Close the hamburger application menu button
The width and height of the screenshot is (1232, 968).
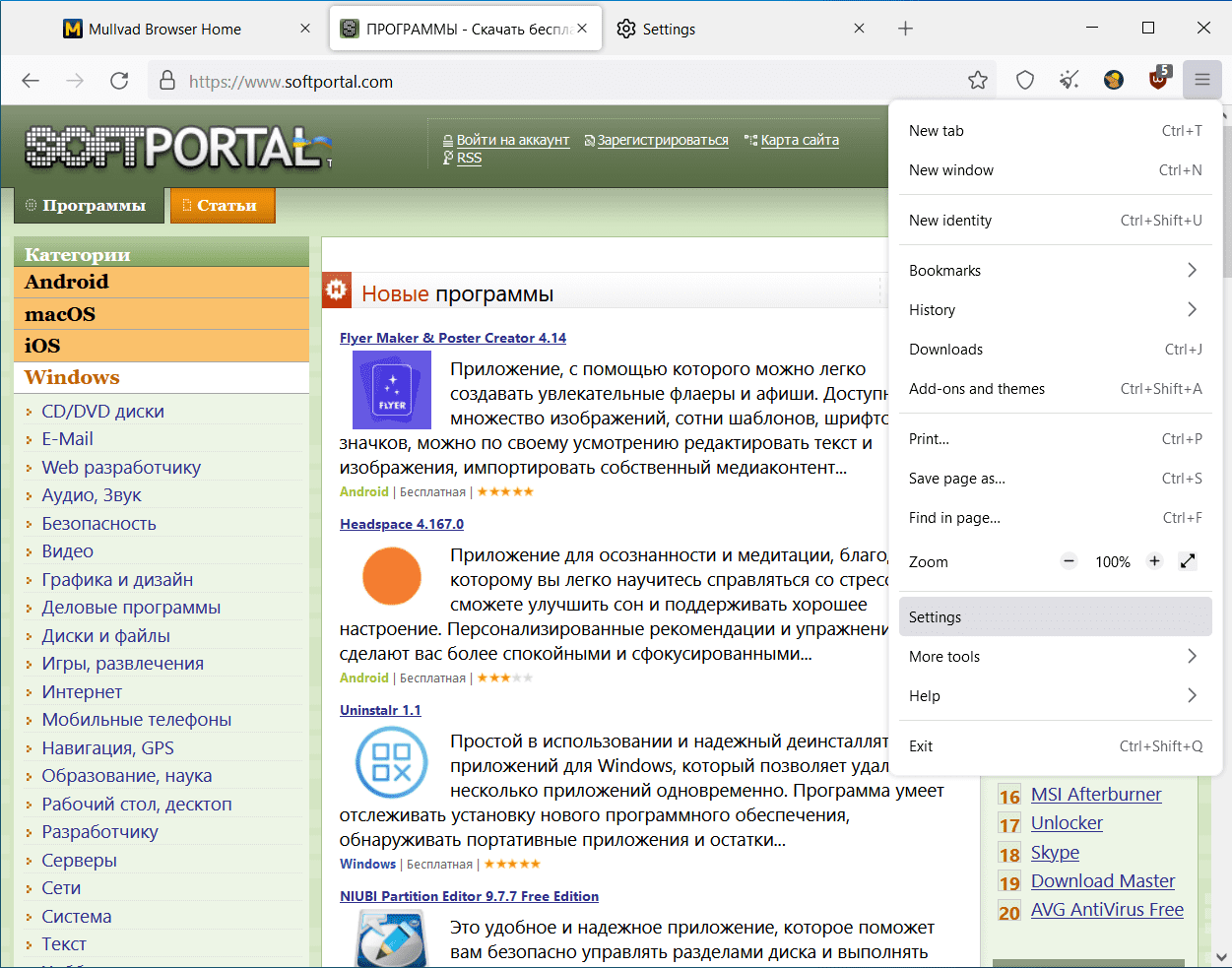pos(1202,81)
